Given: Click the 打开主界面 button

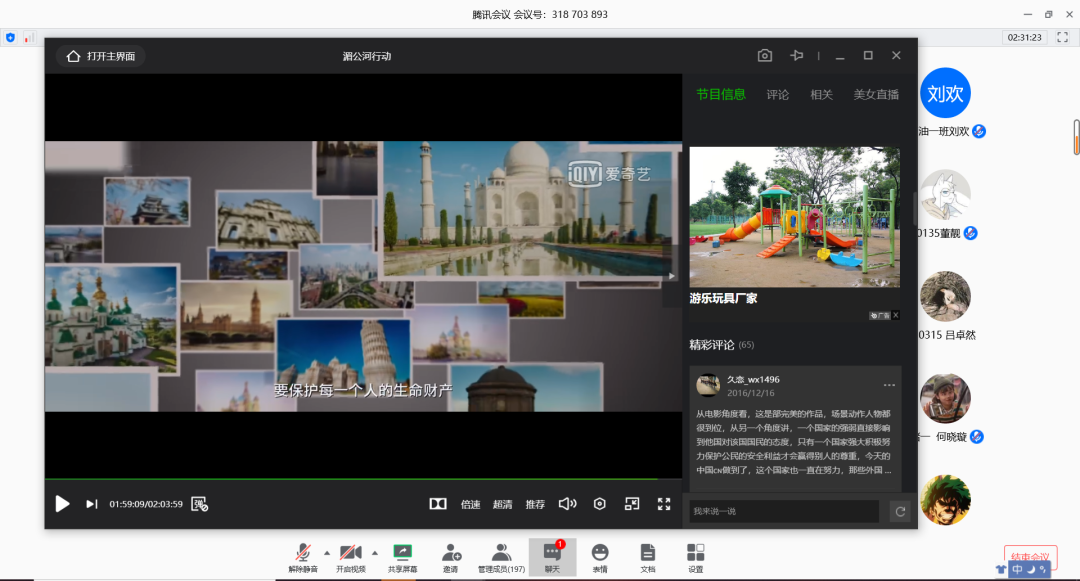Looking at the screenshot, I should (x=101, y=56).
